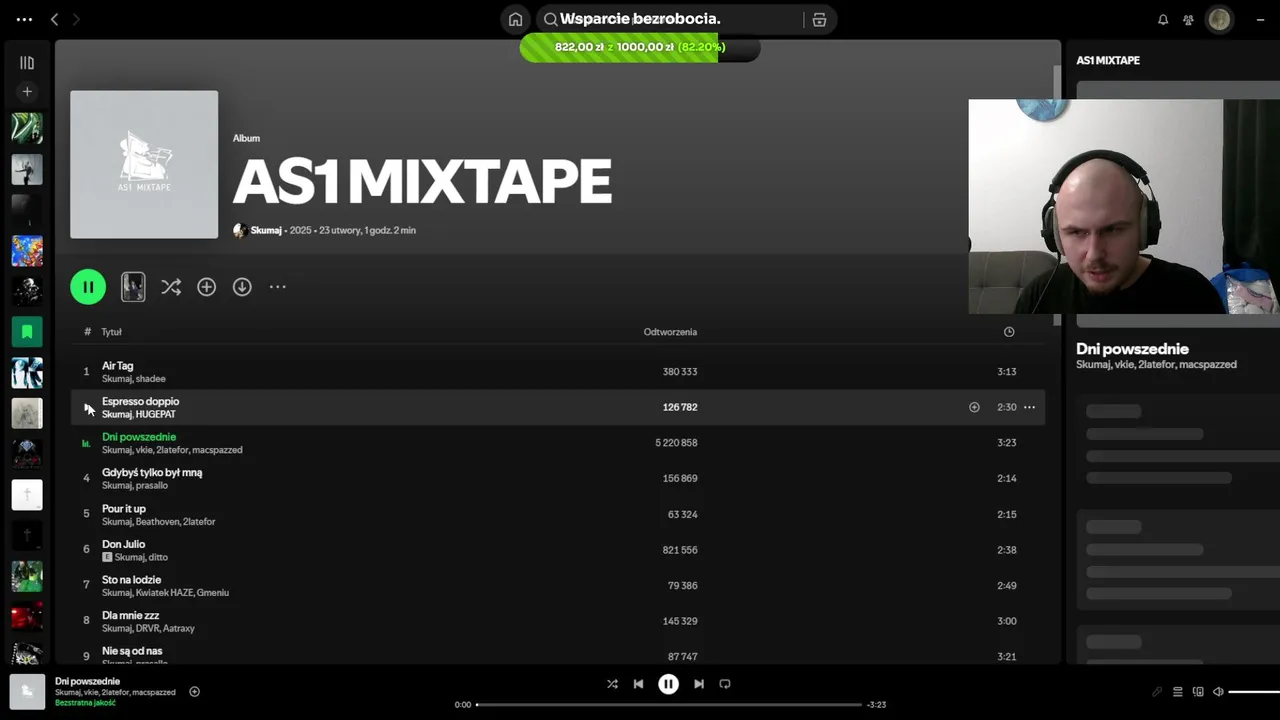
Task: Click the duration clock column header
Action: click(x=1009, y=332)
